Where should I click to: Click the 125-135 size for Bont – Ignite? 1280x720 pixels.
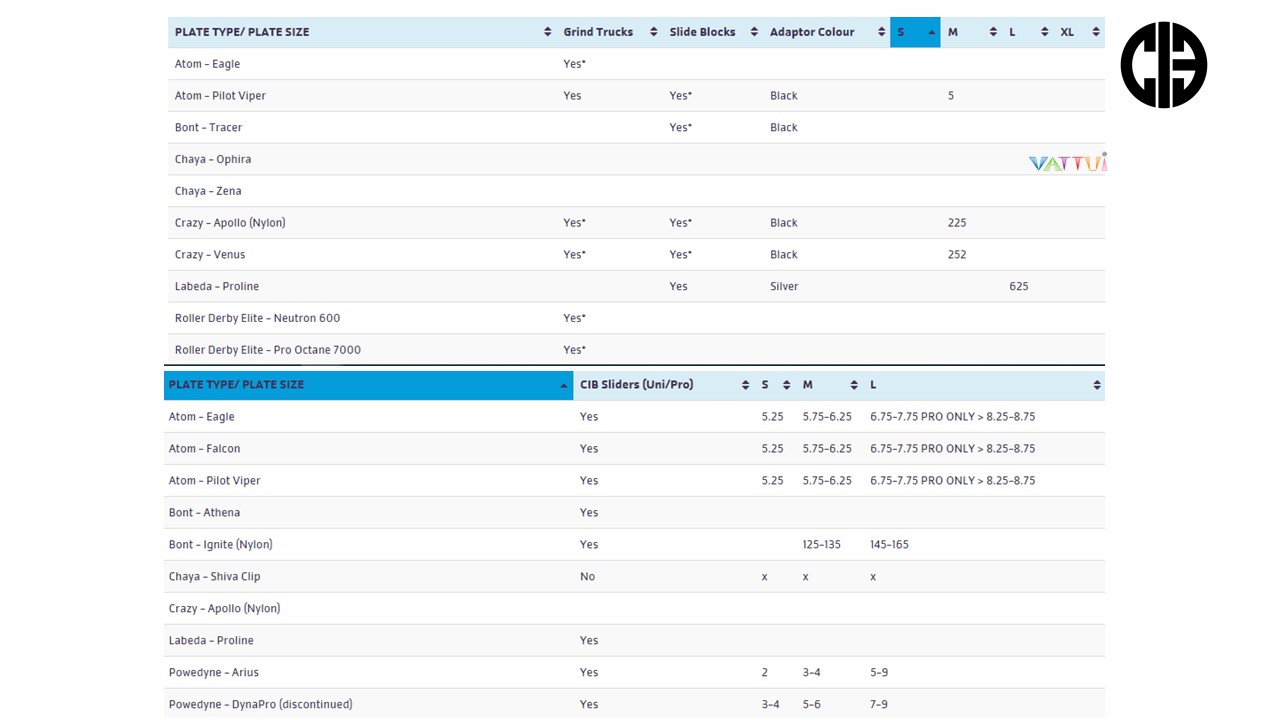821,545
